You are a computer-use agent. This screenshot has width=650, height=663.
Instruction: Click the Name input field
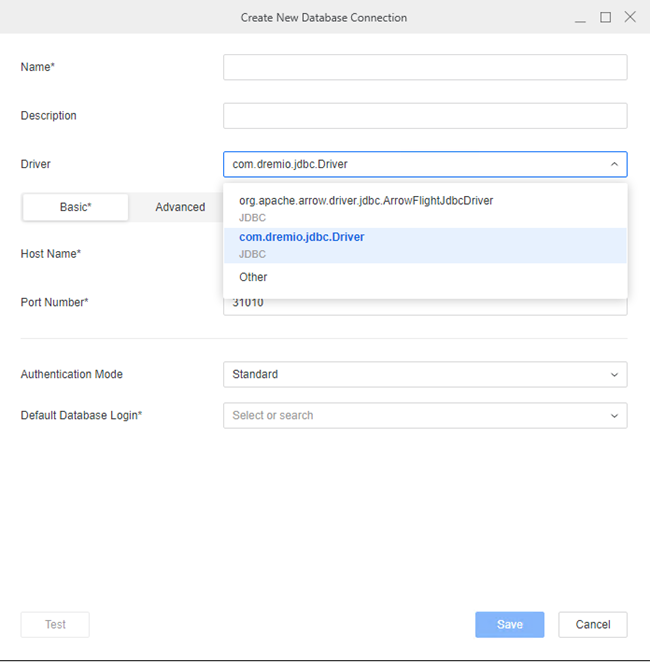tap(424, 67)
